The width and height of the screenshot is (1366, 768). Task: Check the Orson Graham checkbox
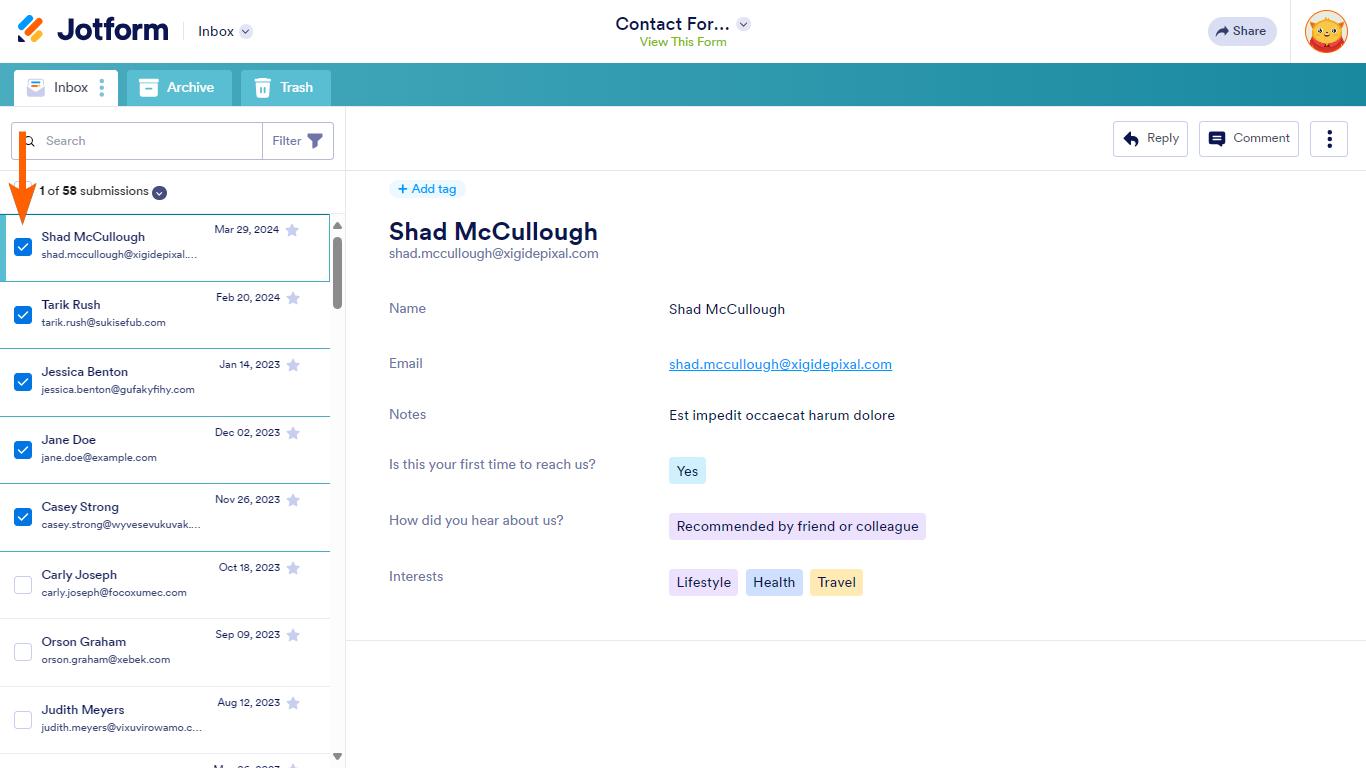click(x=23, y=652)
